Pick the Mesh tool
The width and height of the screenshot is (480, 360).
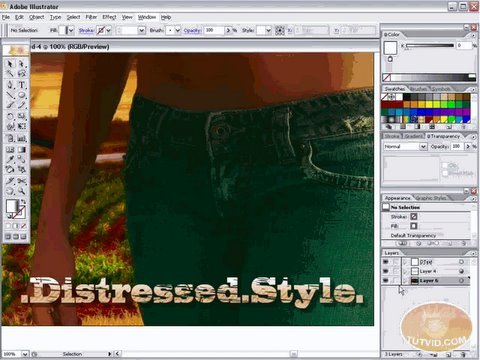(x=10, y=149)
